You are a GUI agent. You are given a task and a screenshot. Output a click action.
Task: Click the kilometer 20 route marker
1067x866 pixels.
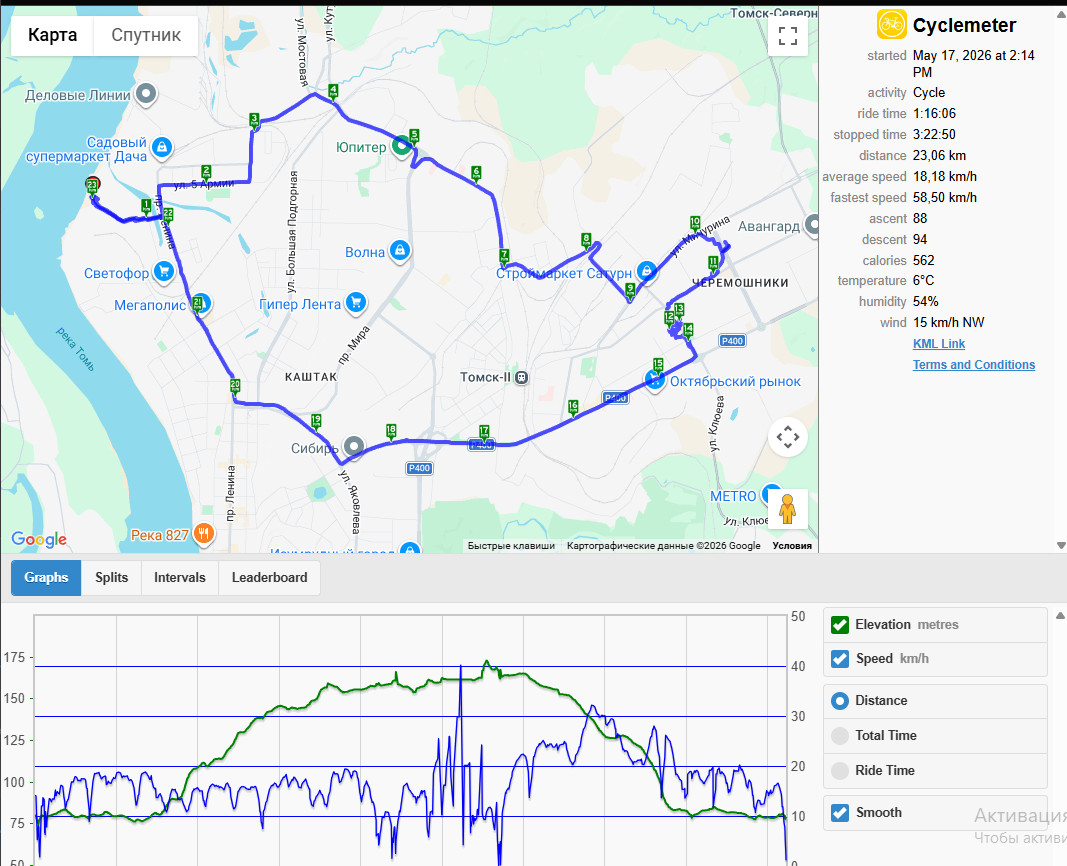pyautogui.click(x=235, y=386)
